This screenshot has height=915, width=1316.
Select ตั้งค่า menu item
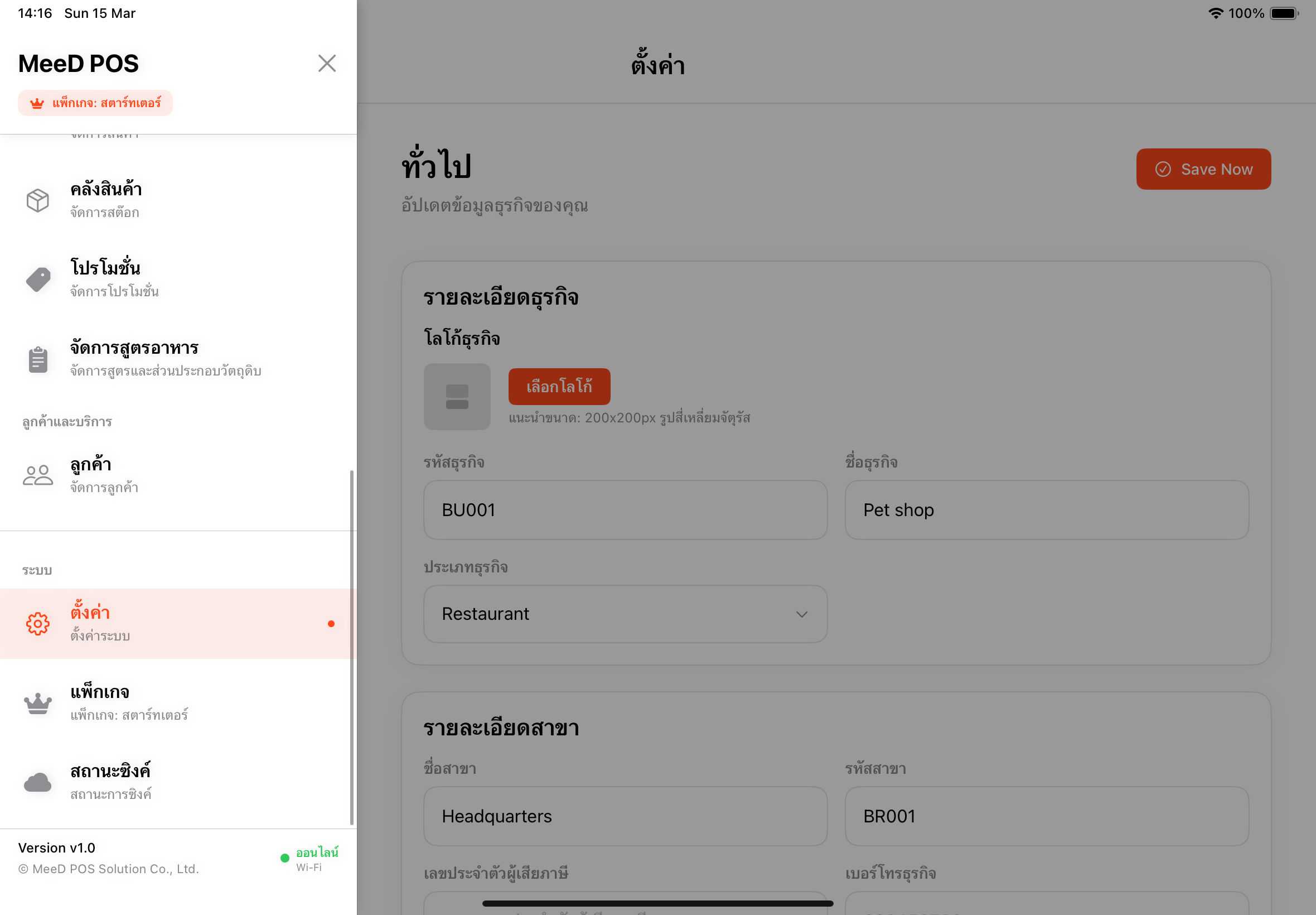178,623
